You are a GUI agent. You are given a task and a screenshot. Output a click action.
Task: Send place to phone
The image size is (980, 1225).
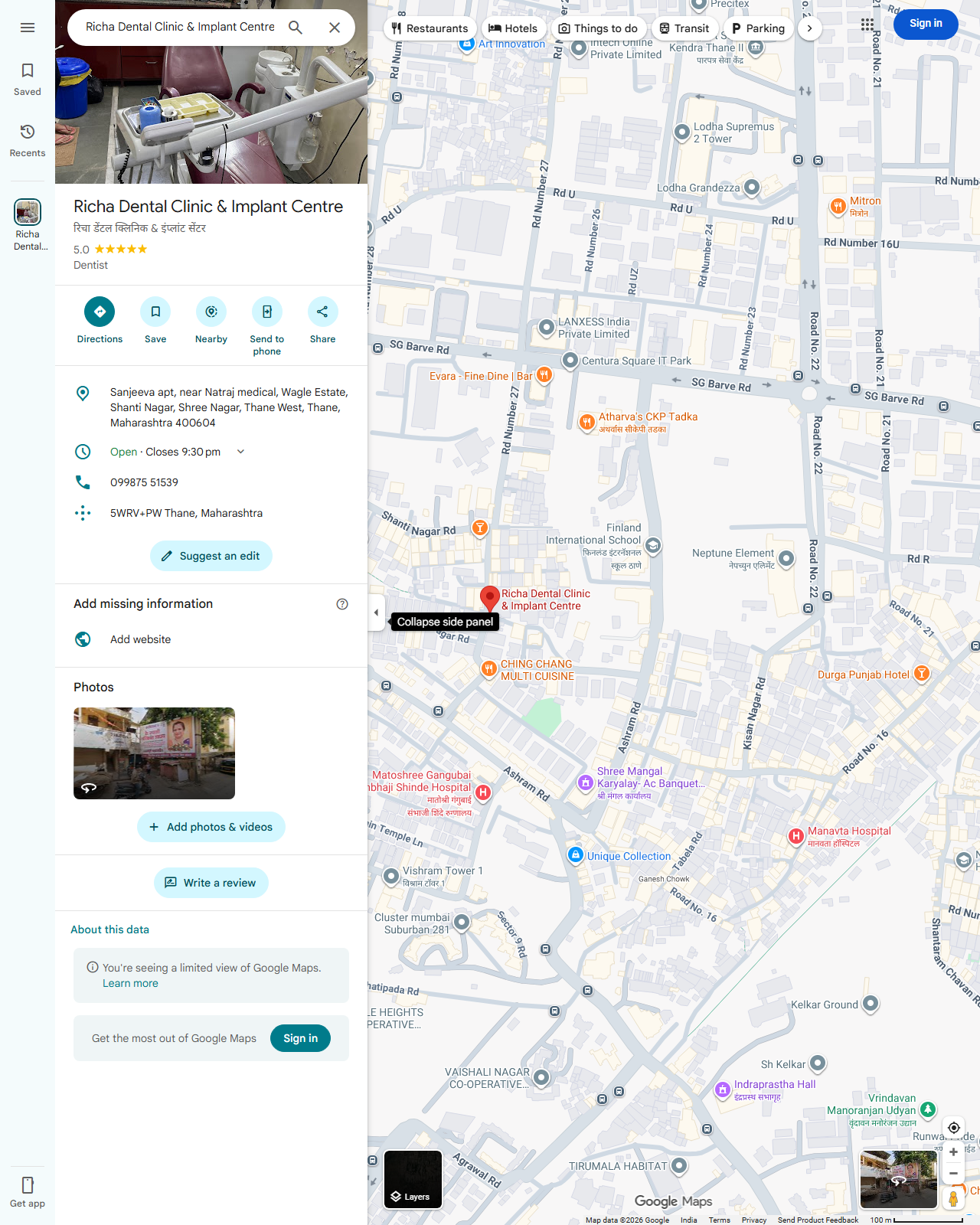(267, 326)
